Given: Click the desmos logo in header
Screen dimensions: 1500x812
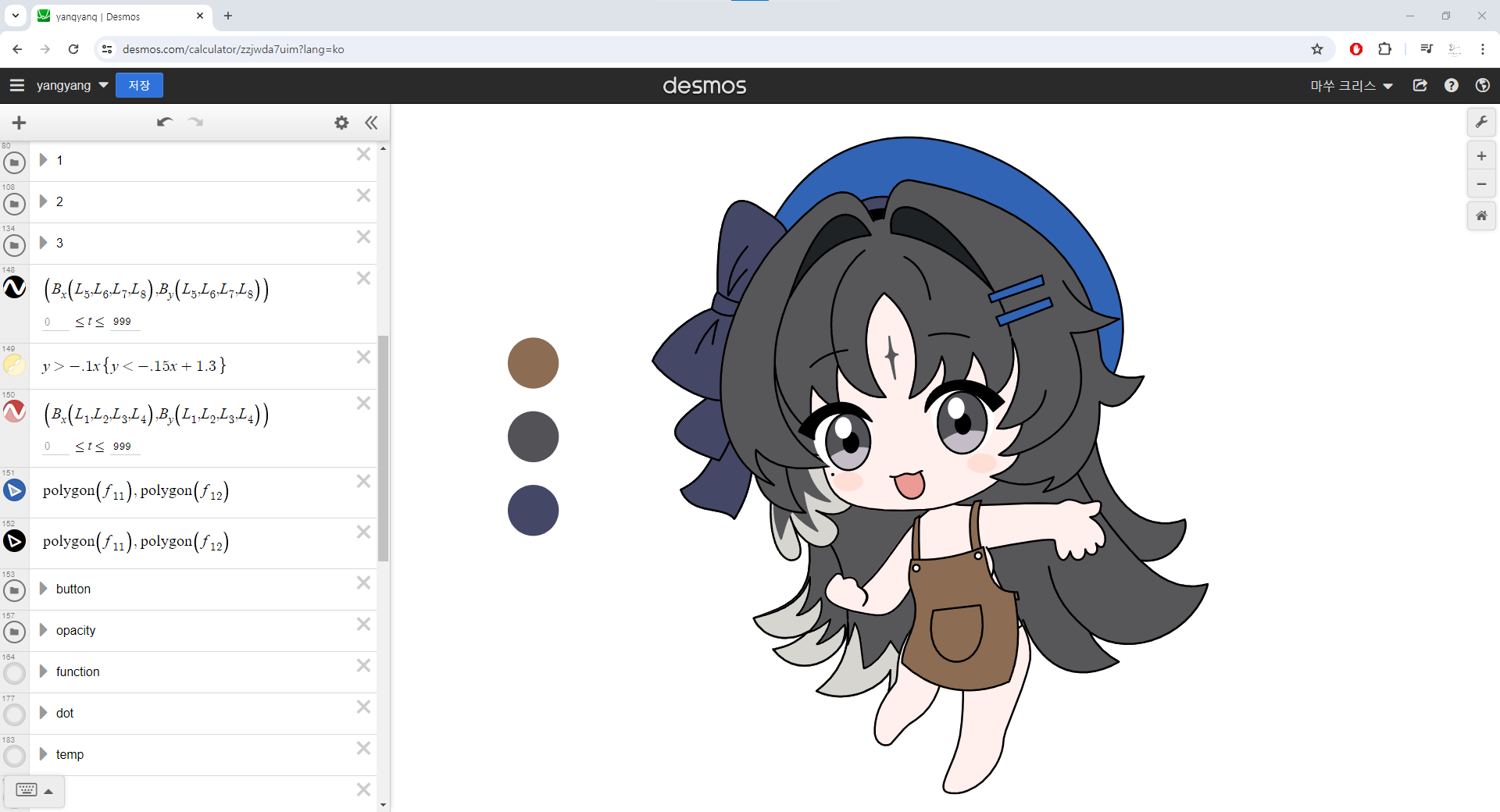Looking at the screenshot, I should point(705,85).
